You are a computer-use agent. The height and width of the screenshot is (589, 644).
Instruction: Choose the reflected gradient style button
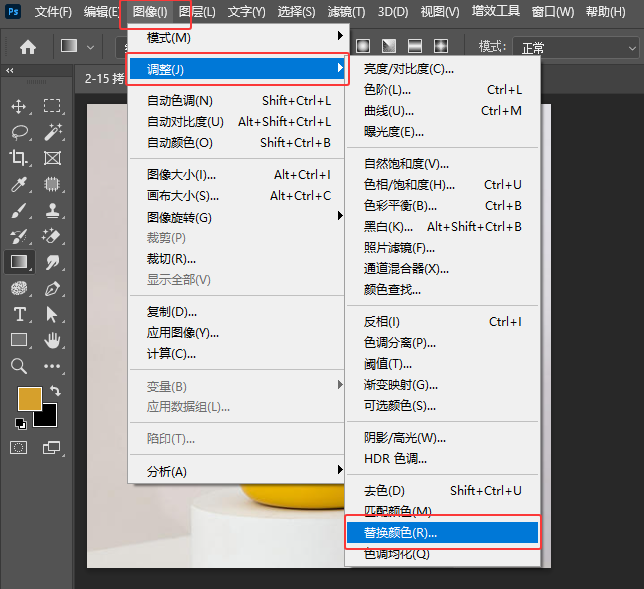click(x=415, y=46)
